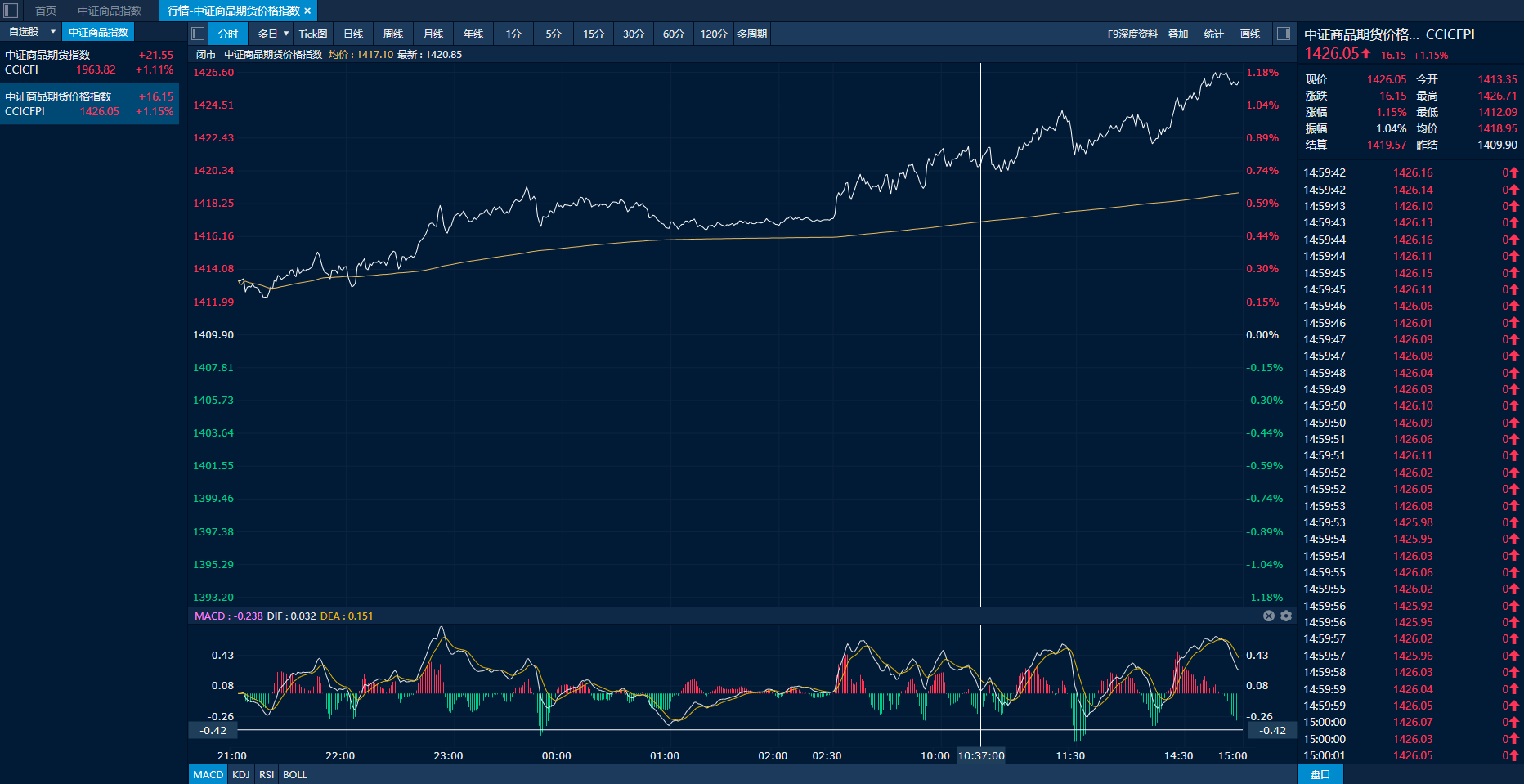Click the 21:00 time axis label

pyautogui.click(x=232, y=756)
